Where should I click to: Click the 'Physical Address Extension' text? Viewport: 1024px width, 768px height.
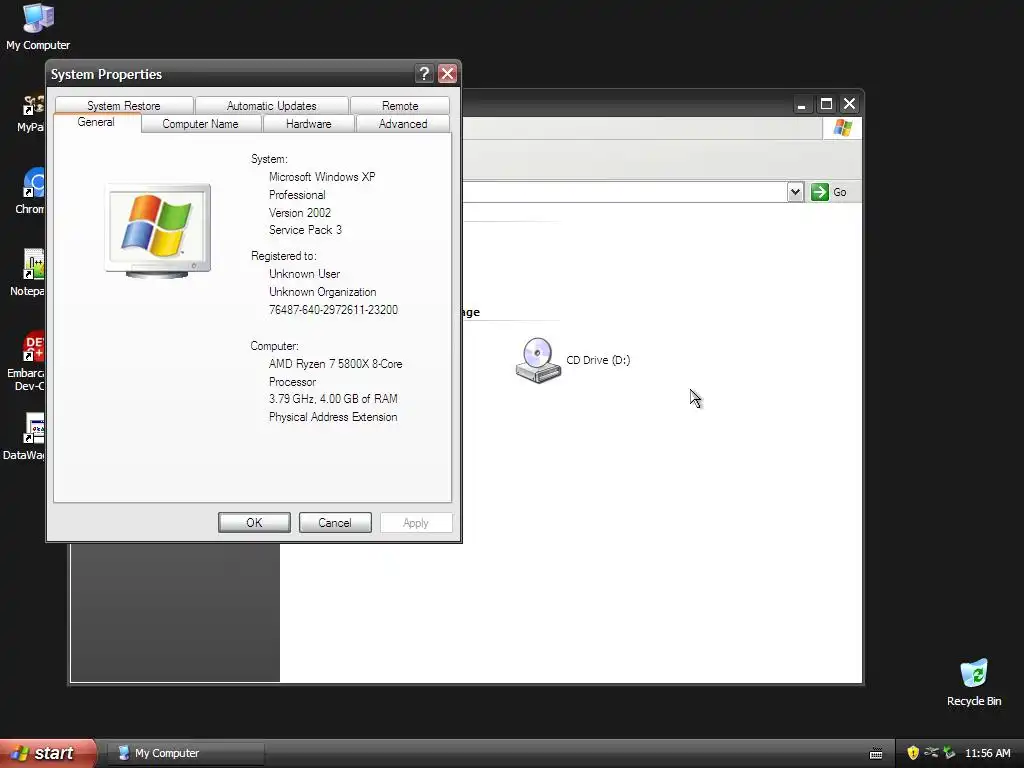333,417
